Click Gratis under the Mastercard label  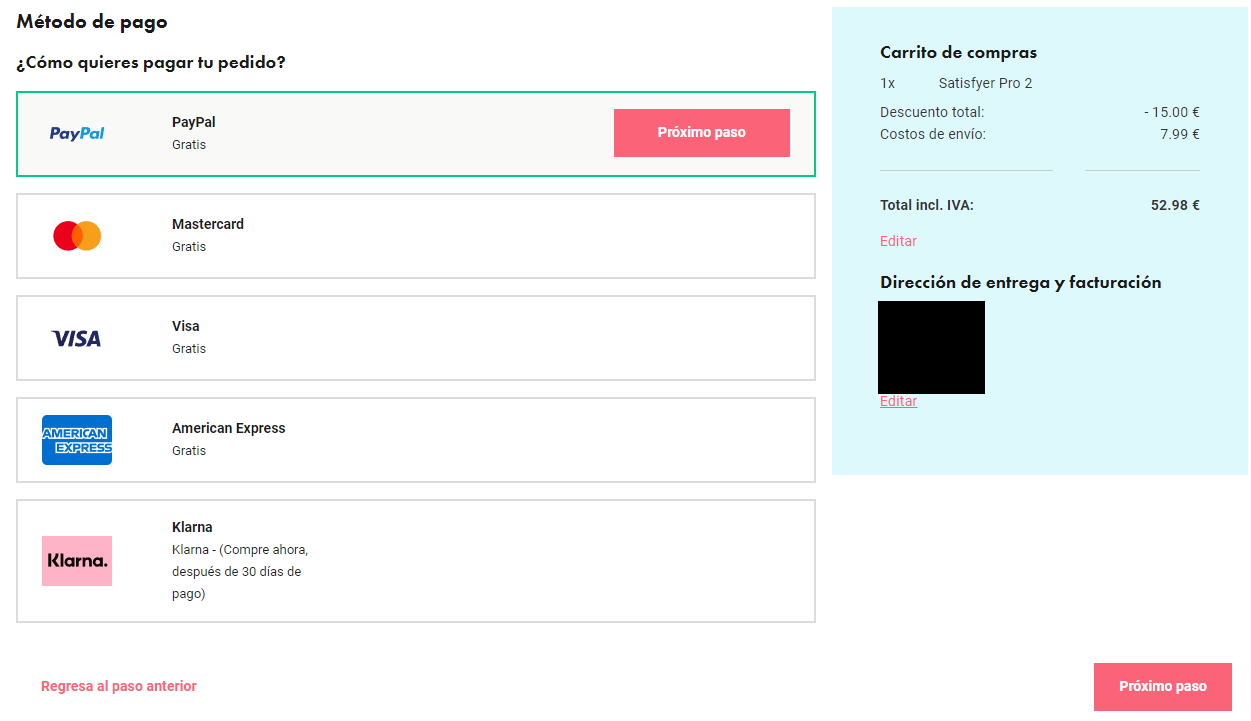[x=189, y=247]
